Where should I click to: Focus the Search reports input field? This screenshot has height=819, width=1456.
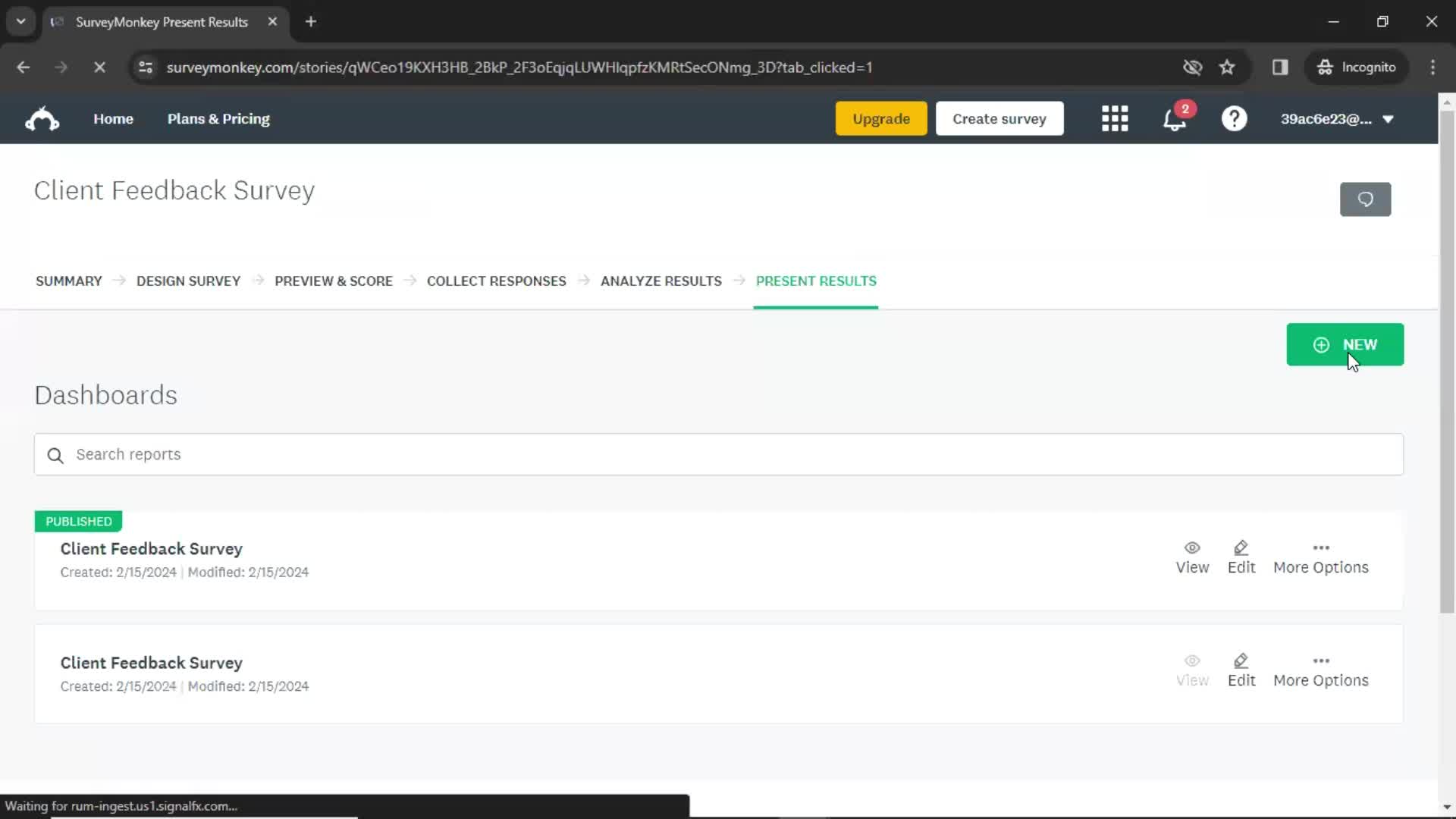coord(718,455)
